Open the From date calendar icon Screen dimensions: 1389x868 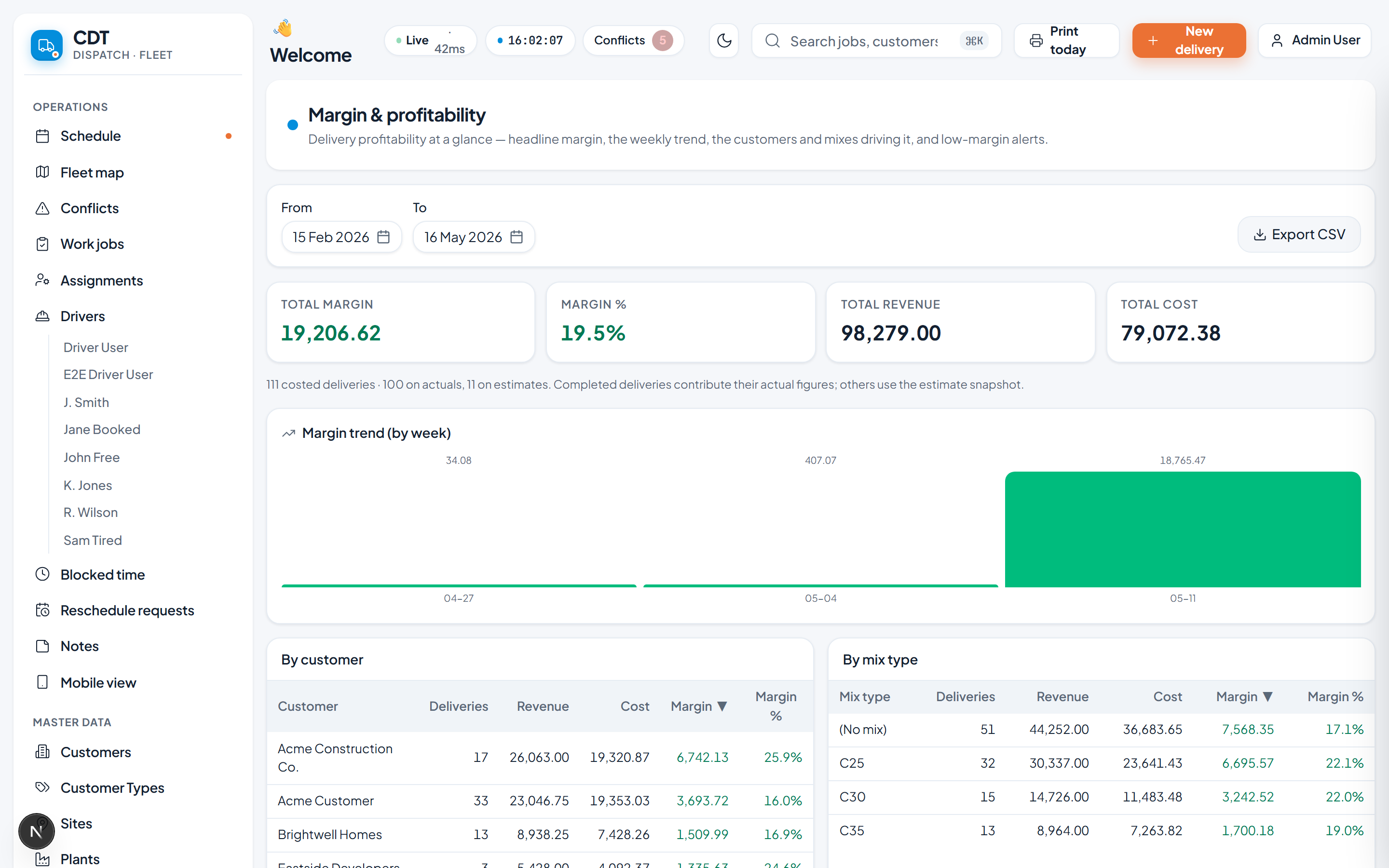click(x=383, y=237)
